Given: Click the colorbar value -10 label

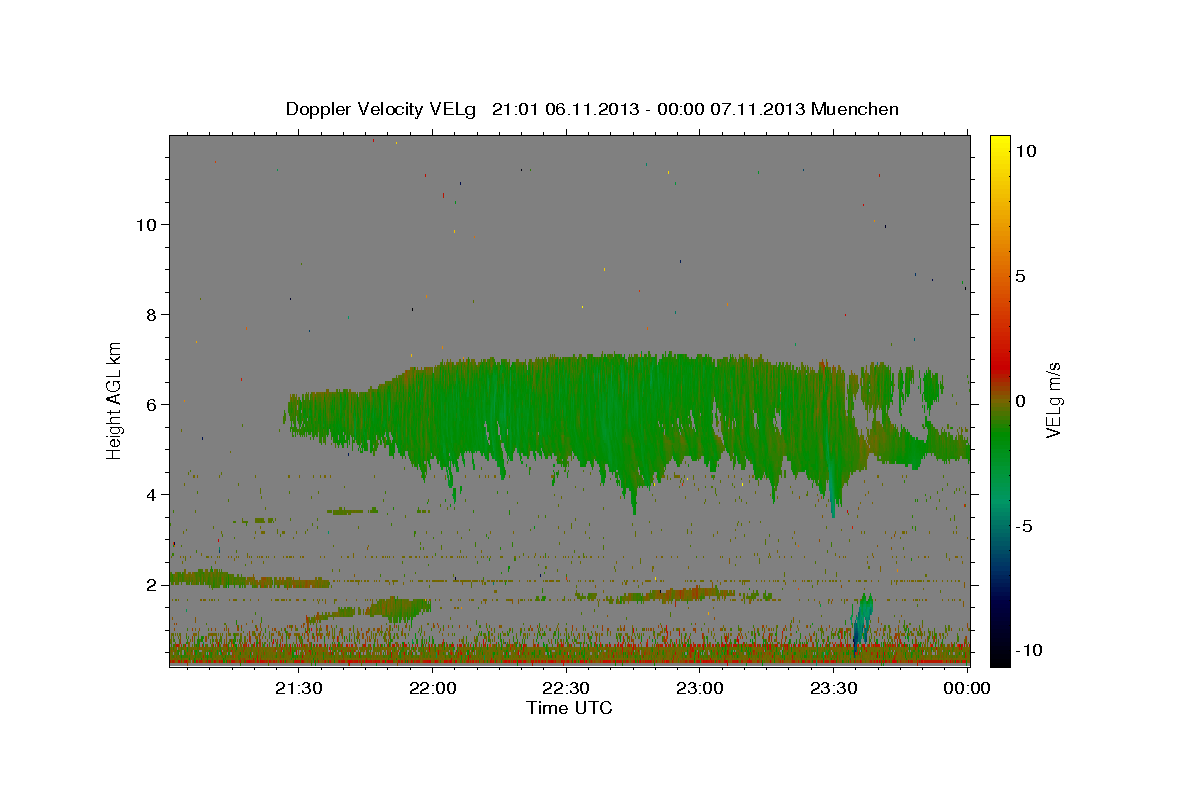Looking at the screenshot, I should click(x=1029, y=651).
